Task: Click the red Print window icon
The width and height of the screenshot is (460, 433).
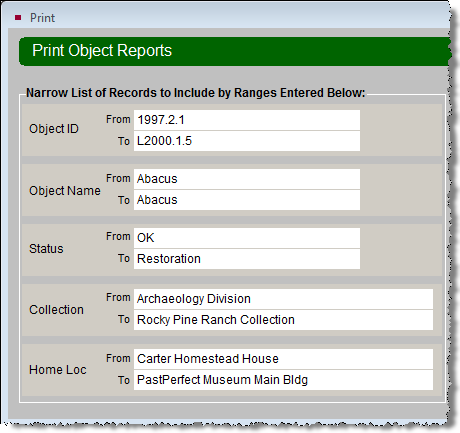Action: click(x=18, y=17)
